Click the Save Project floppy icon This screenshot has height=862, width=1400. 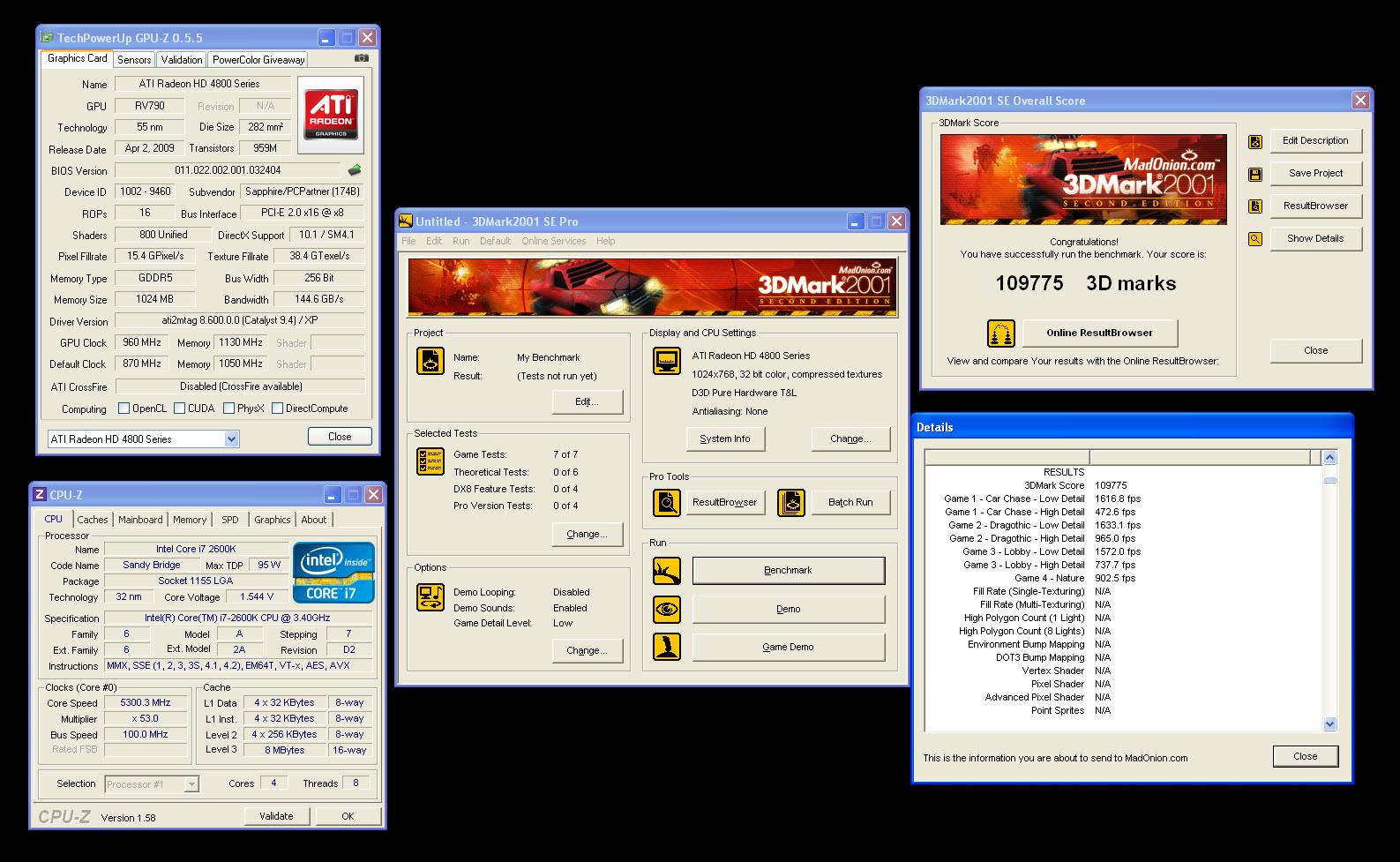(1255, 174)
